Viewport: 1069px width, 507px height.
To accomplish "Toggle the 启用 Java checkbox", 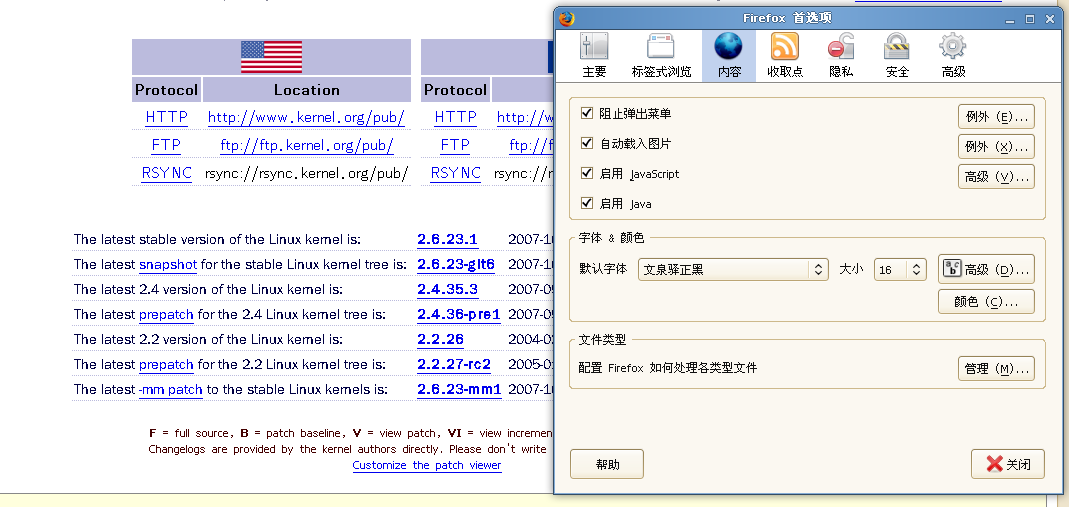I will coord(586,203).
